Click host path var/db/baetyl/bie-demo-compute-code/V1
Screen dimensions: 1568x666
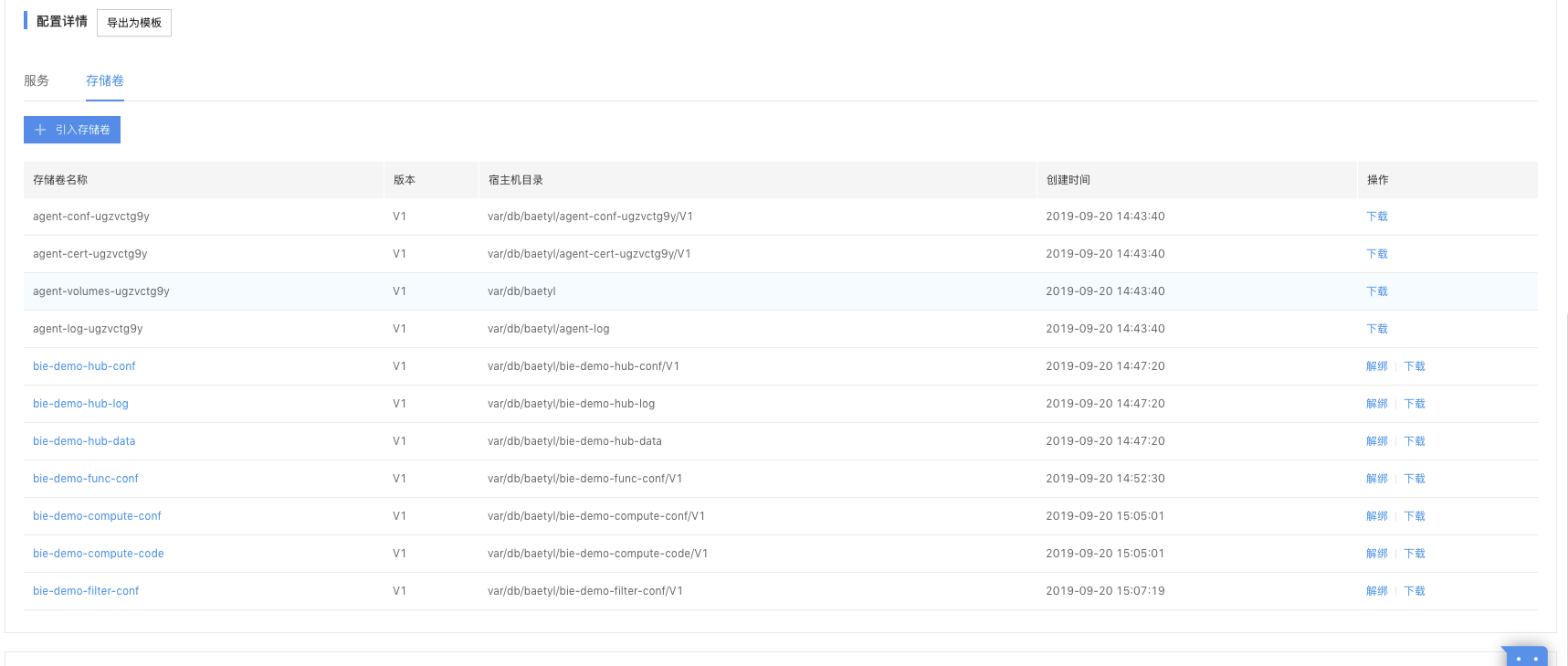pyautogui.click(x=598, y=554)
